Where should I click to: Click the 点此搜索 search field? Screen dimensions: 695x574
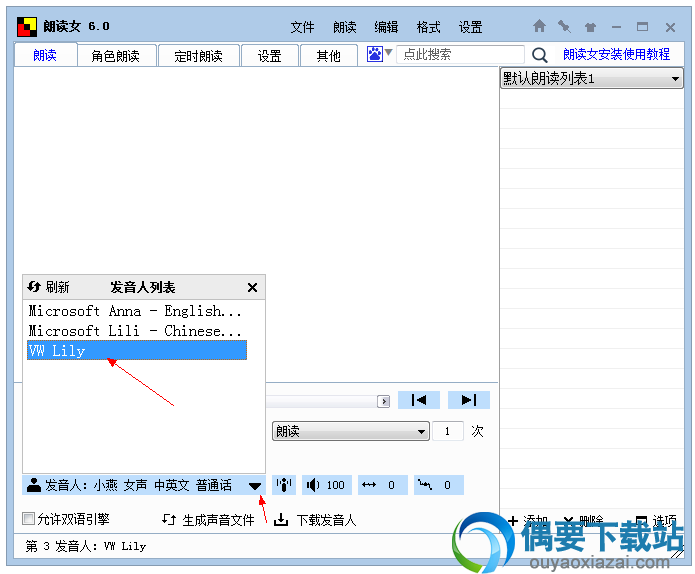coord(460,55)
